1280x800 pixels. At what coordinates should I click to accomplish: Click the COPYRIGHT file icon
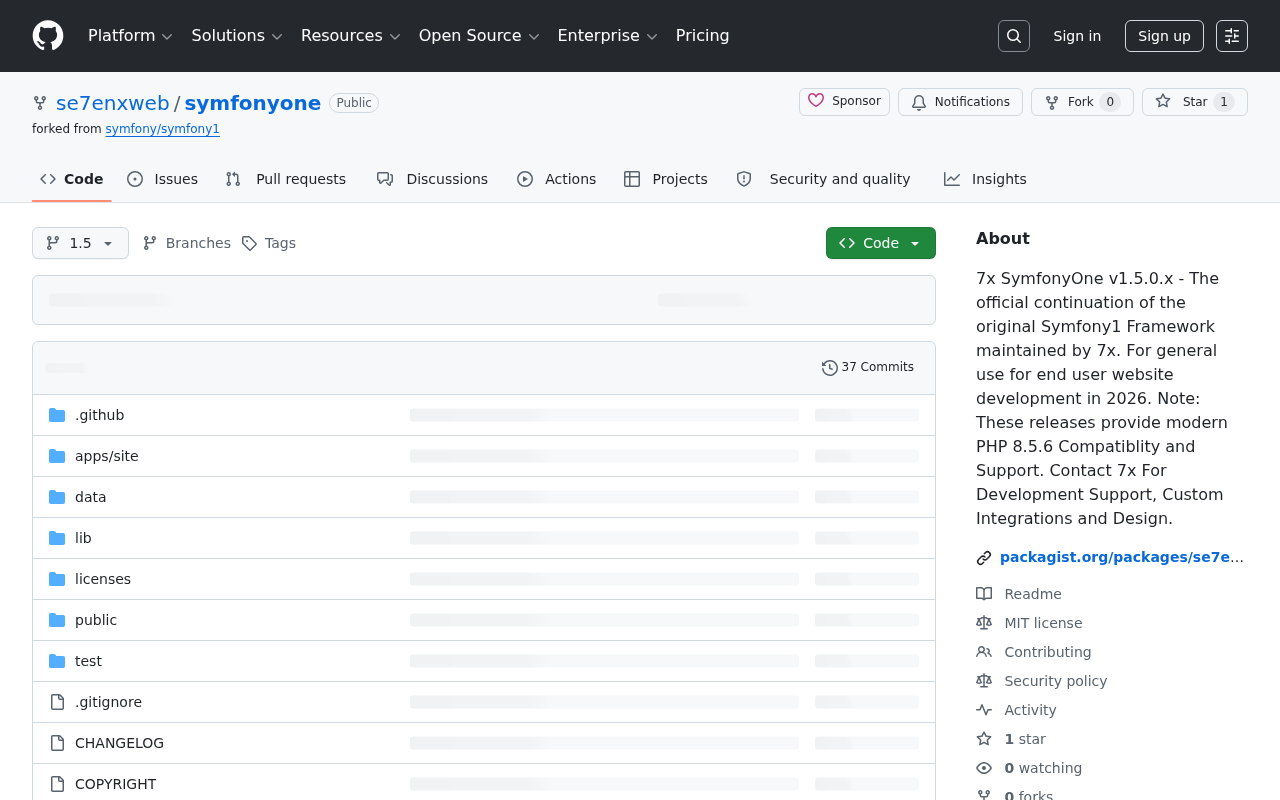57,784
